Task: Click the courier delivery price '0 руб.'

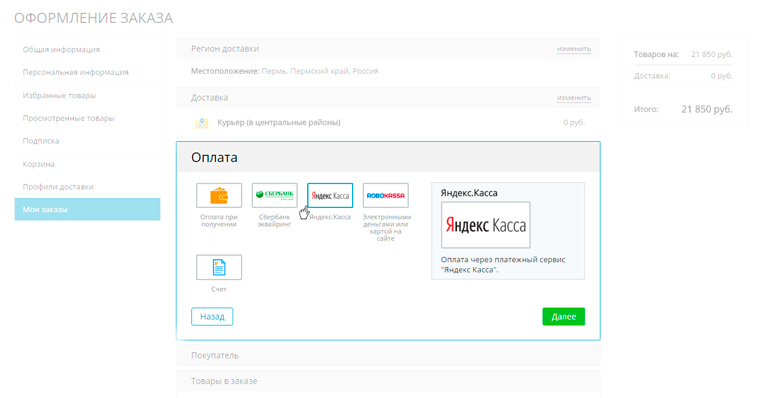Action: (x=574, y=122)
